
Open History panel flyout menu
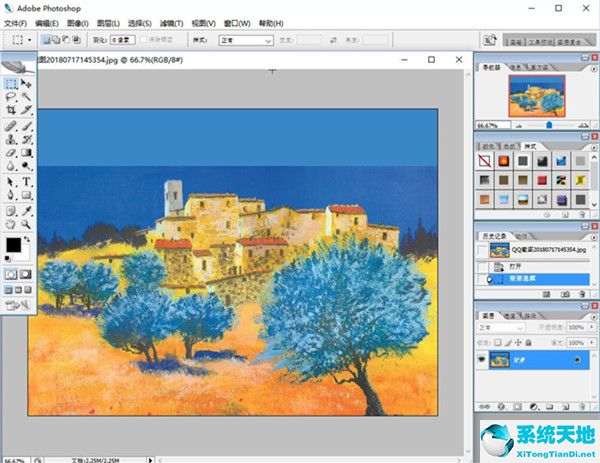pos(594,237)
